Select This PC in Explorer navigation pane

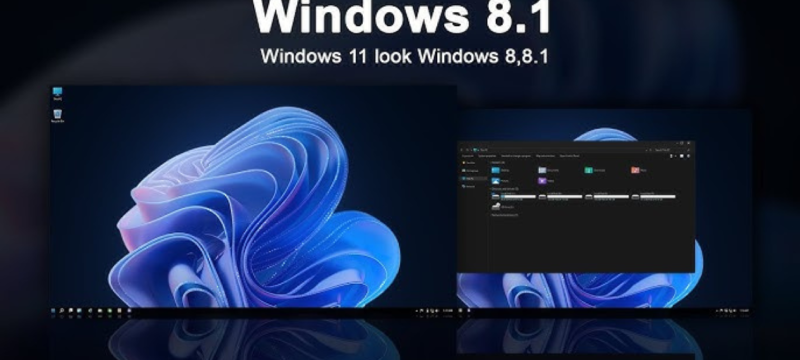(x=474, y=178)
